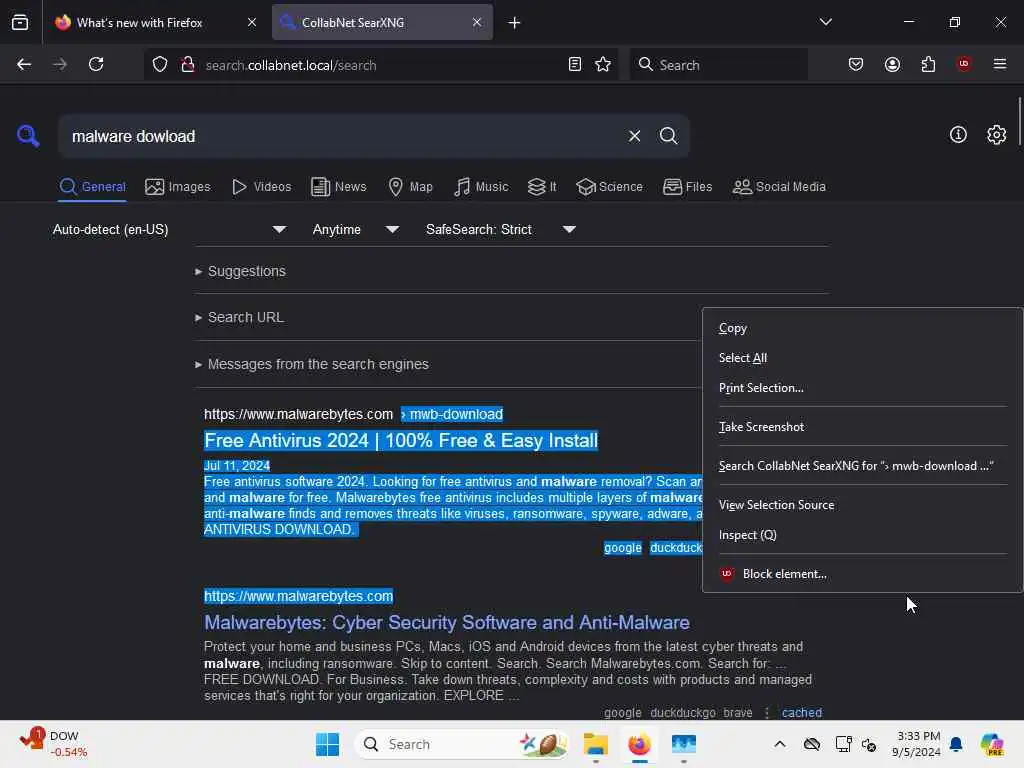Toggle reader view icon in address bar
The width and height of the screenshot is (1024, 768).
tap(575, 65)
